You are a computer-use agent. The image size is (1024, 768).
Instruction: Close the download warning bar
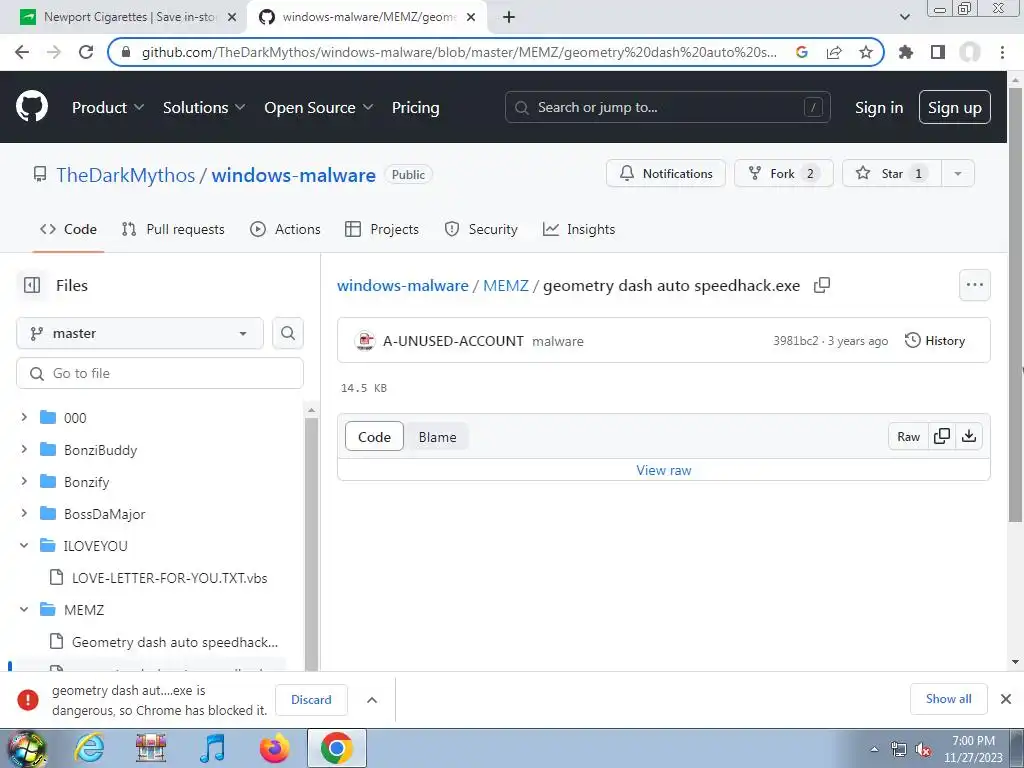1006,699
